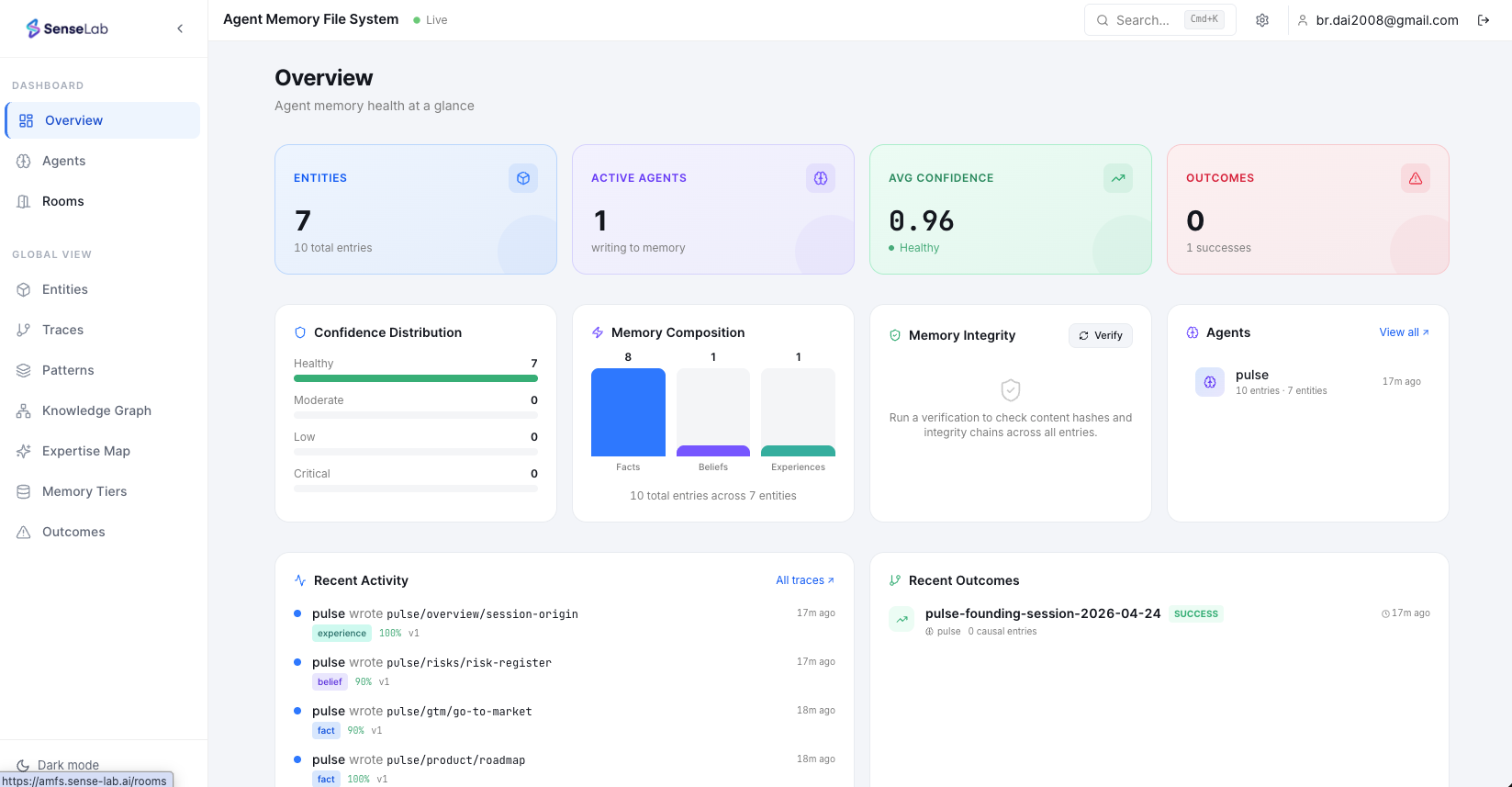Click the purple Beliefs bar
1512x787 pixels.
(x=713, y=451)
